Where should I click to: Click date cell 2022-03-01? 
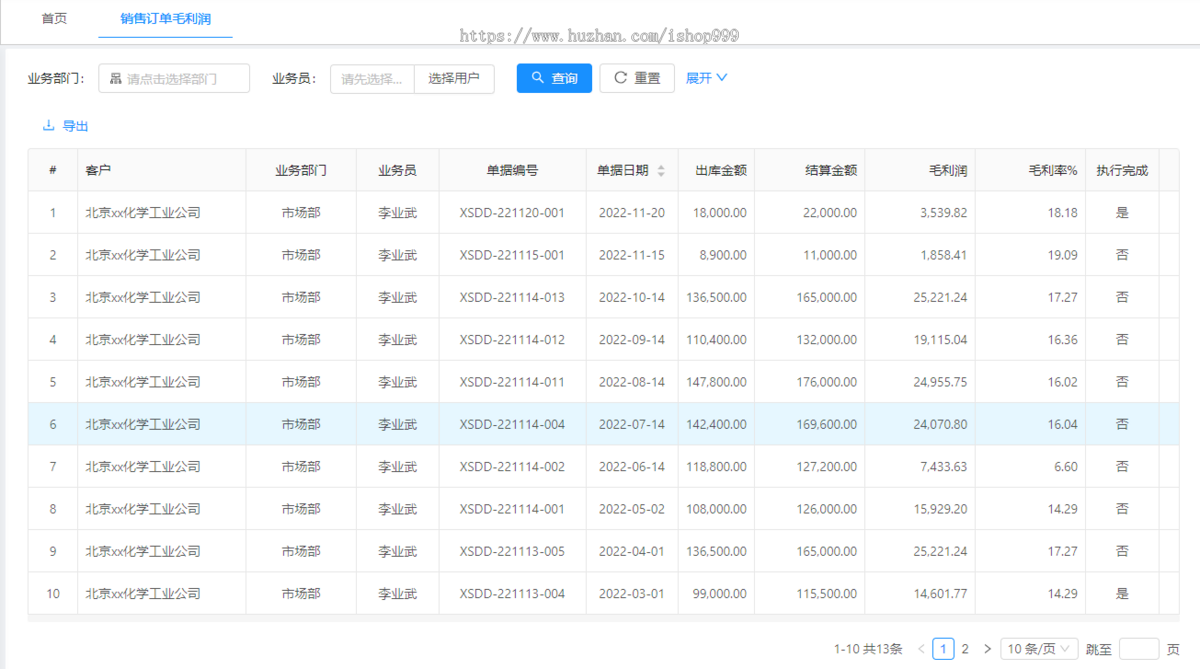click(x=631, y=594)
